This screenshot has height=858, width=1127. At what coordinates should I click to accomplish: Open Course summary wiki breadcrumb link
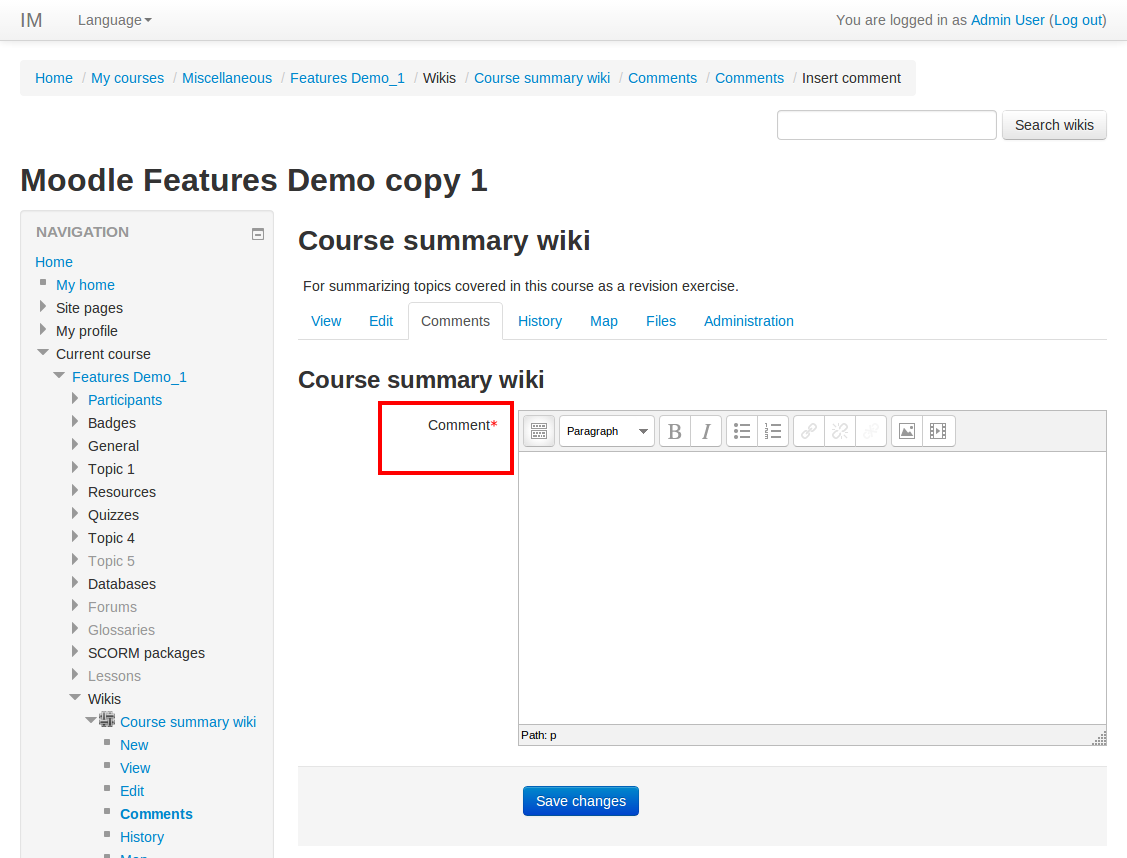coord(542,78)
